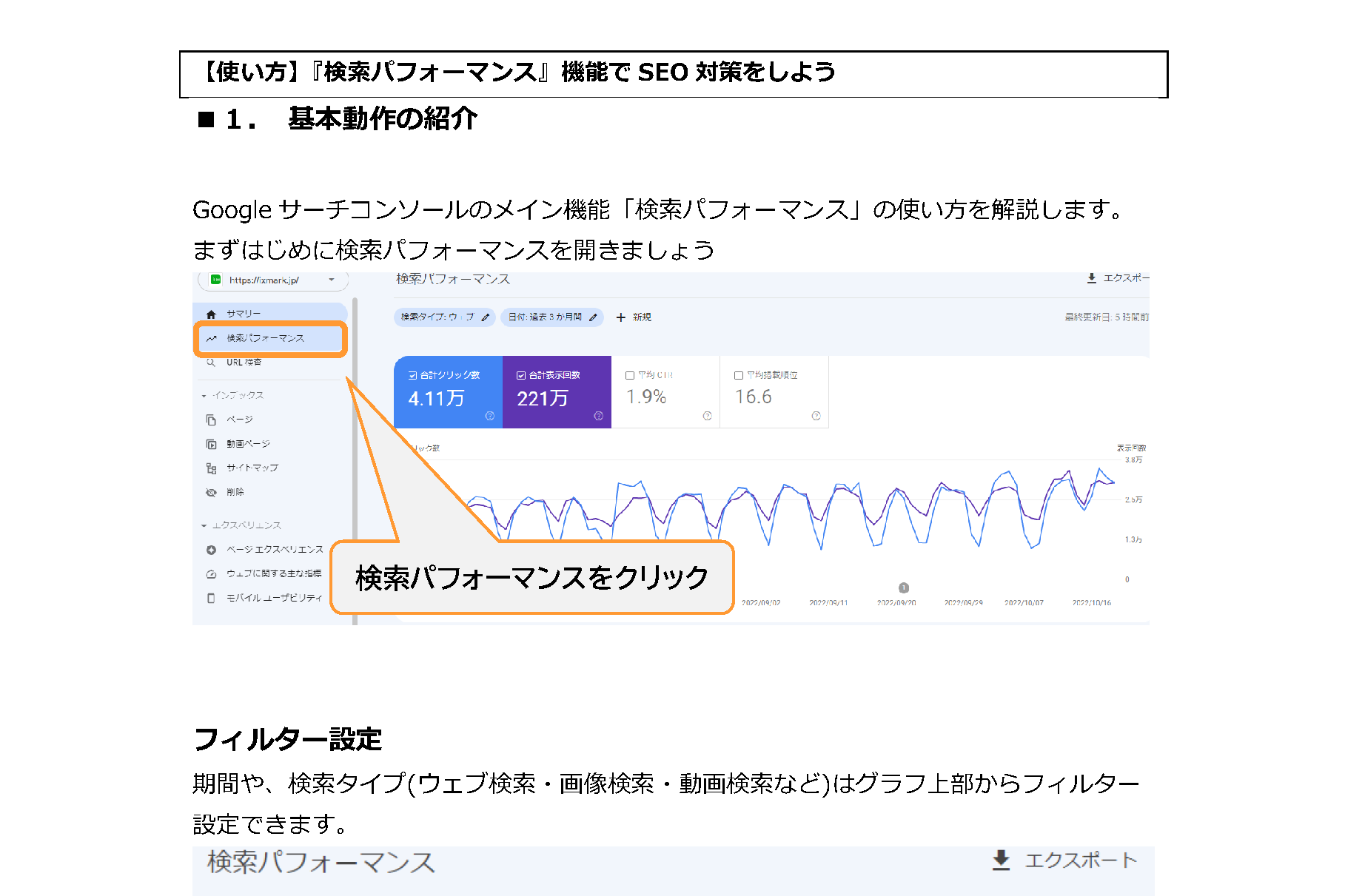Screen dimensions: 1345x896
Task: Click the 3.8万 axis value
Action: [1133, 460]
